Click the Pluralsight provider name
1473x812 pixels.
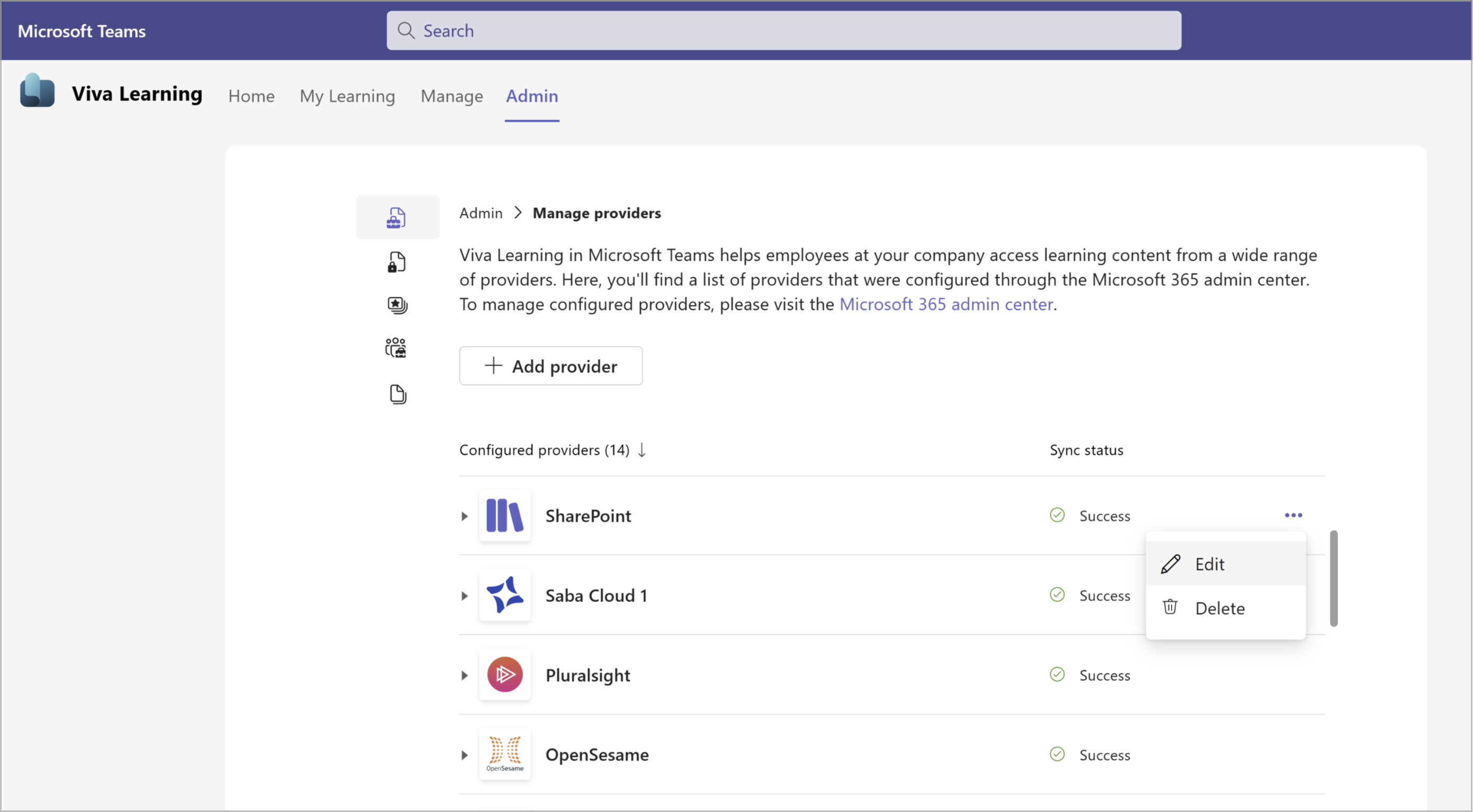click(x=588, y=676)
